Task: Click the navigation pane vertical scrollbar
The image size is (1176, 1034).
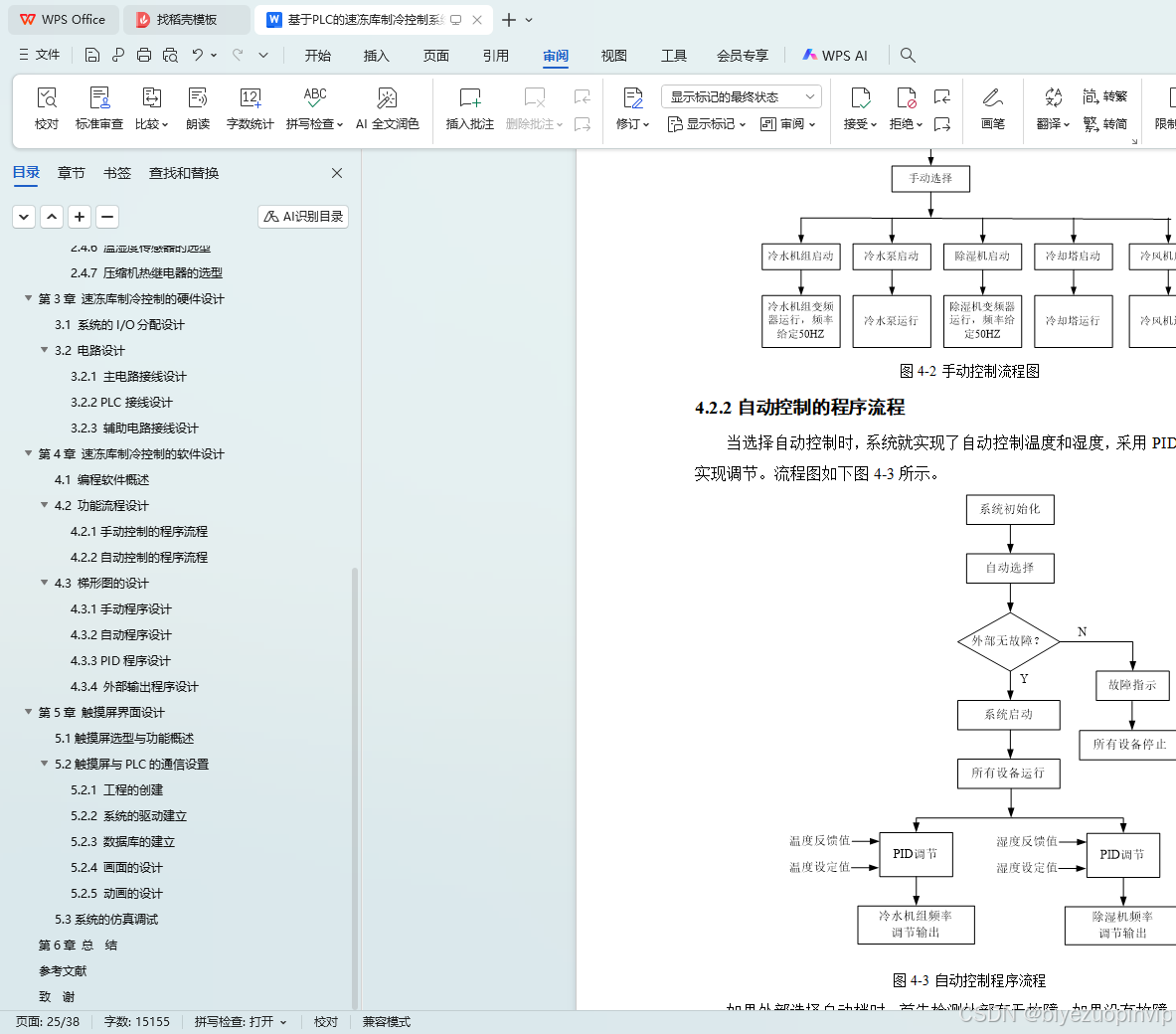Action: click(355, 787)
